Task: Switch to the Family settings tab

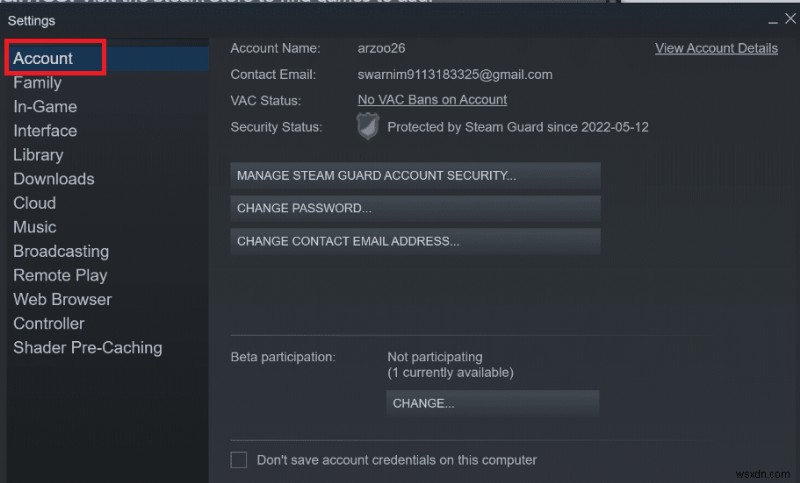Action: (x=37, y=83)
